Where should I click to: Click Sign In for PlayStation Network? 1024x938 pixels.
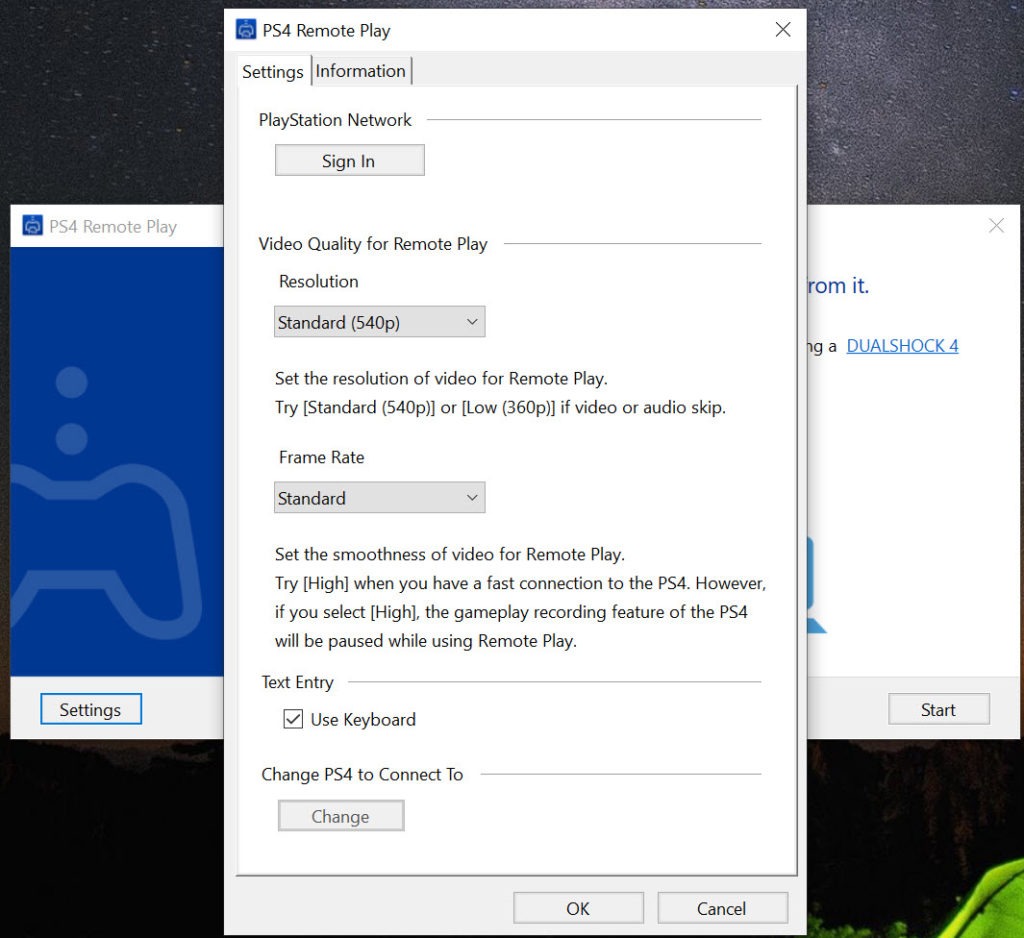(x=349, y=161)
